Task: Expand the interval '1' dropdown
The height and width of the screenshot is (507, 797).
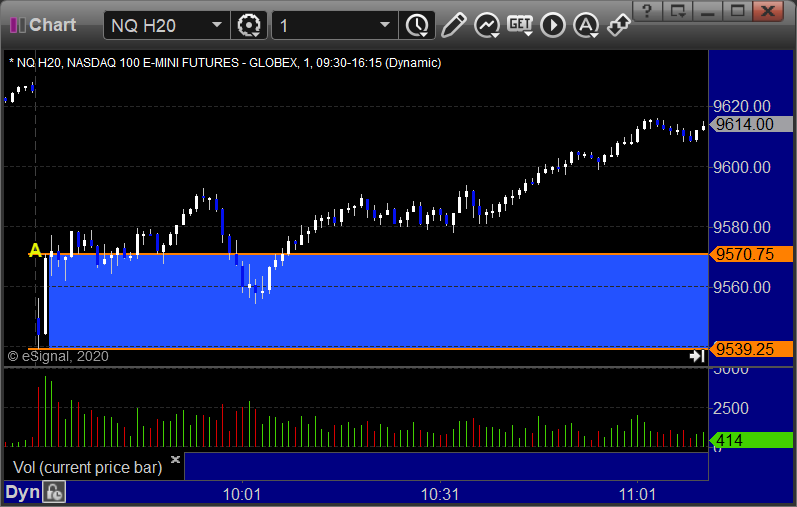Action: pos(385,25)
